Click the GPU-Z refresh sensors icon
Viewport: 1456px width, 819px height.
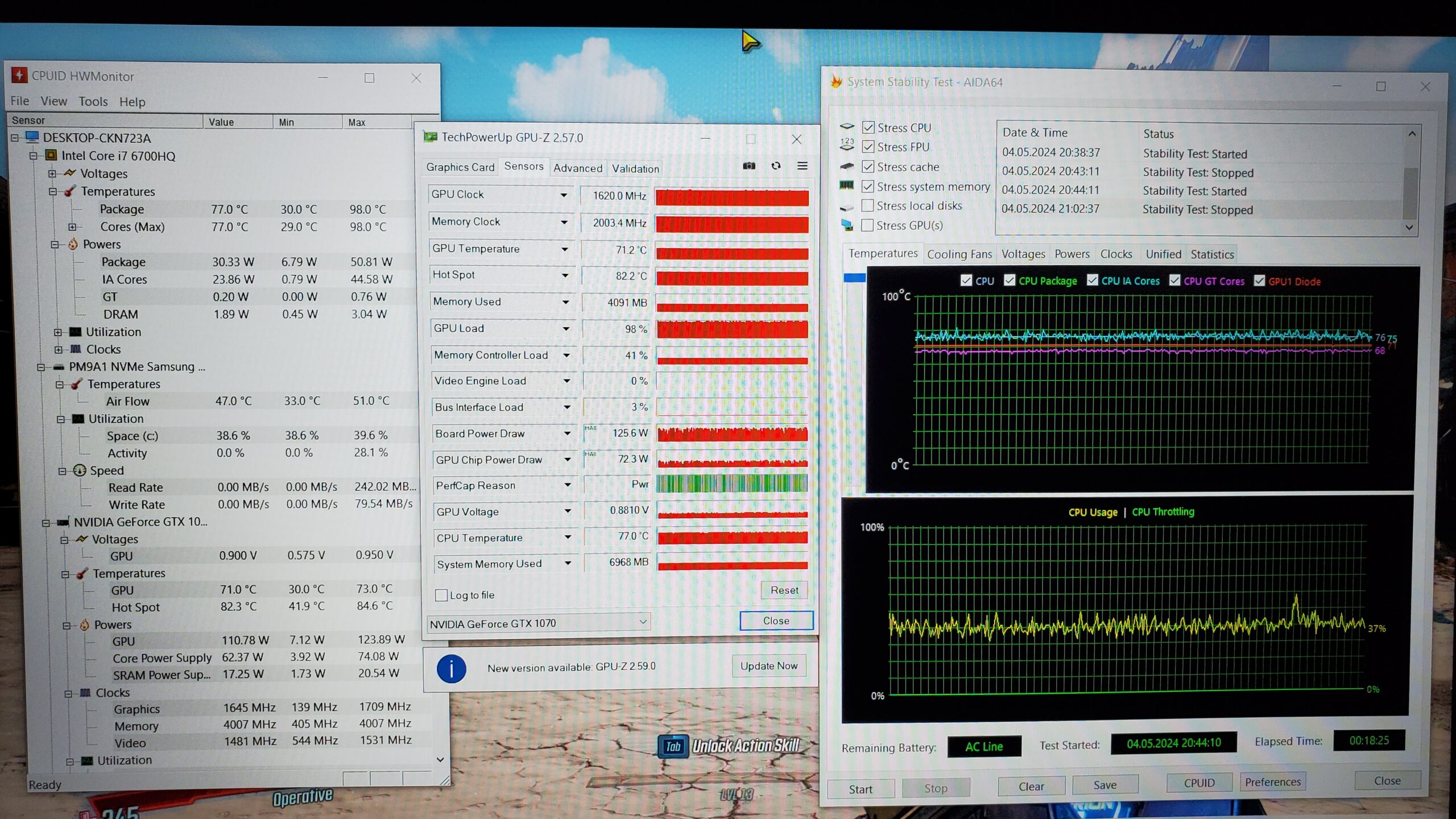(776, 166)
